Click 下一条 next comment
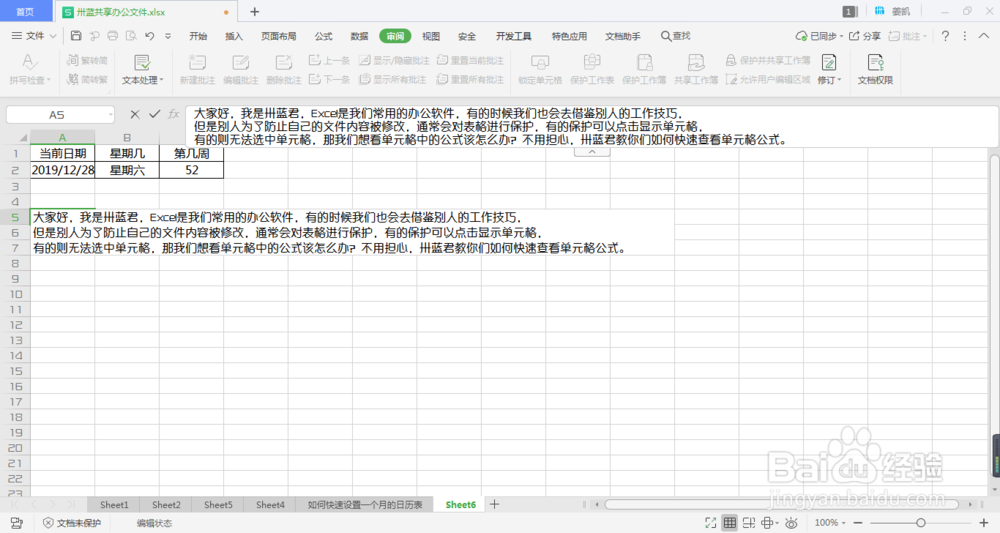Viewport: 1000px width, 533px height. pos(329,79)
